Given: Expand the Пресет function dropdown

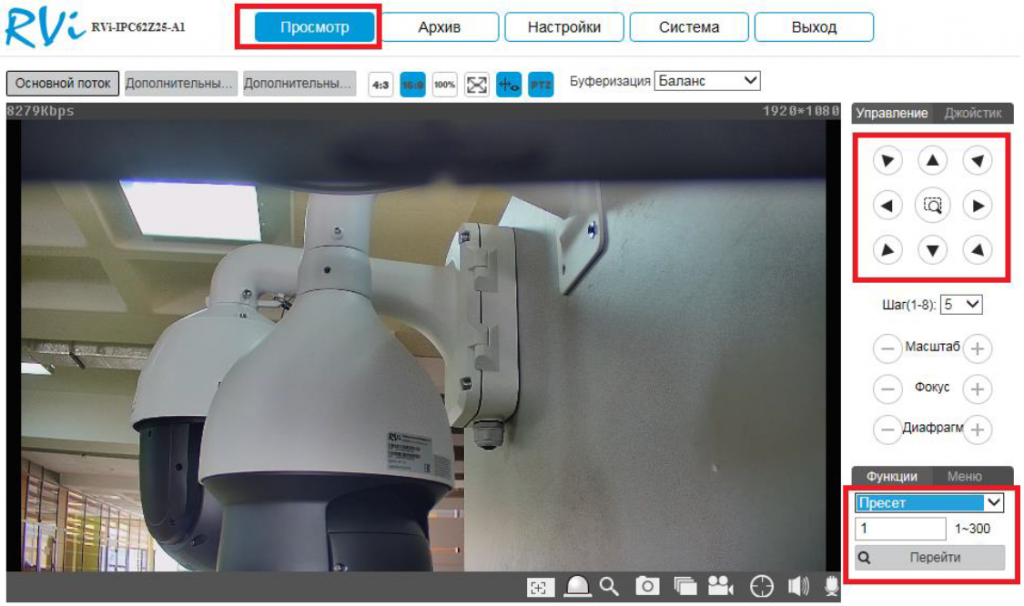Looking at the screenshot, I should [x=929, y=503].
